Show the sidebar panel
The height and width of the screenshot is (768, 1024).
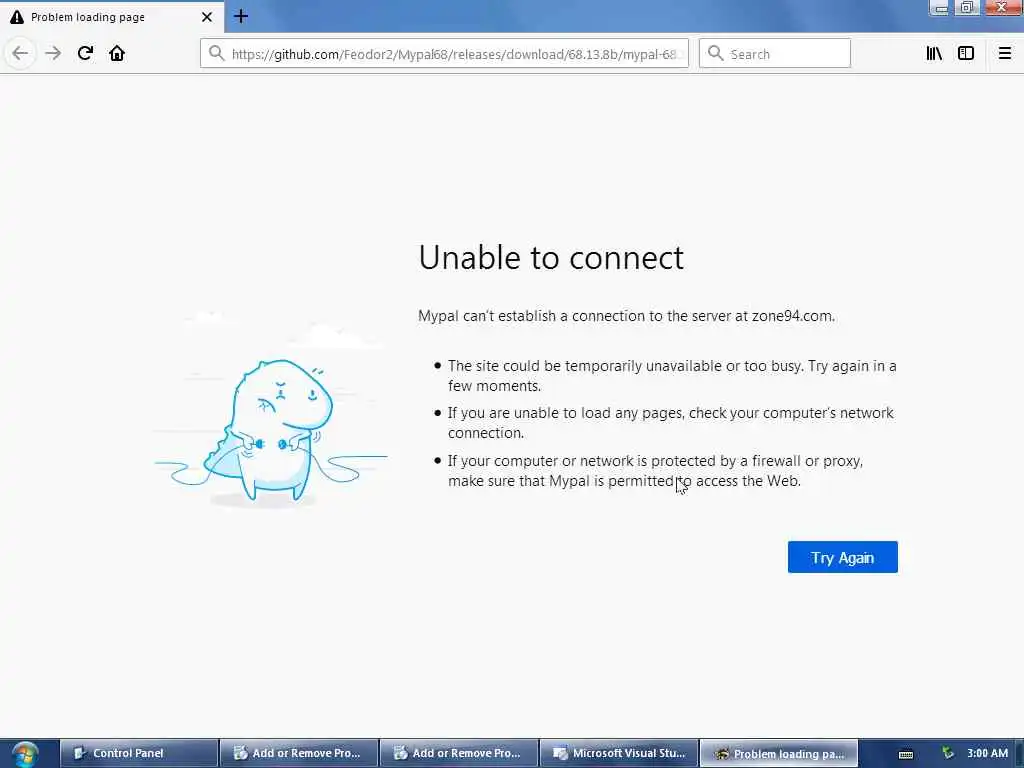coord(966,54)
